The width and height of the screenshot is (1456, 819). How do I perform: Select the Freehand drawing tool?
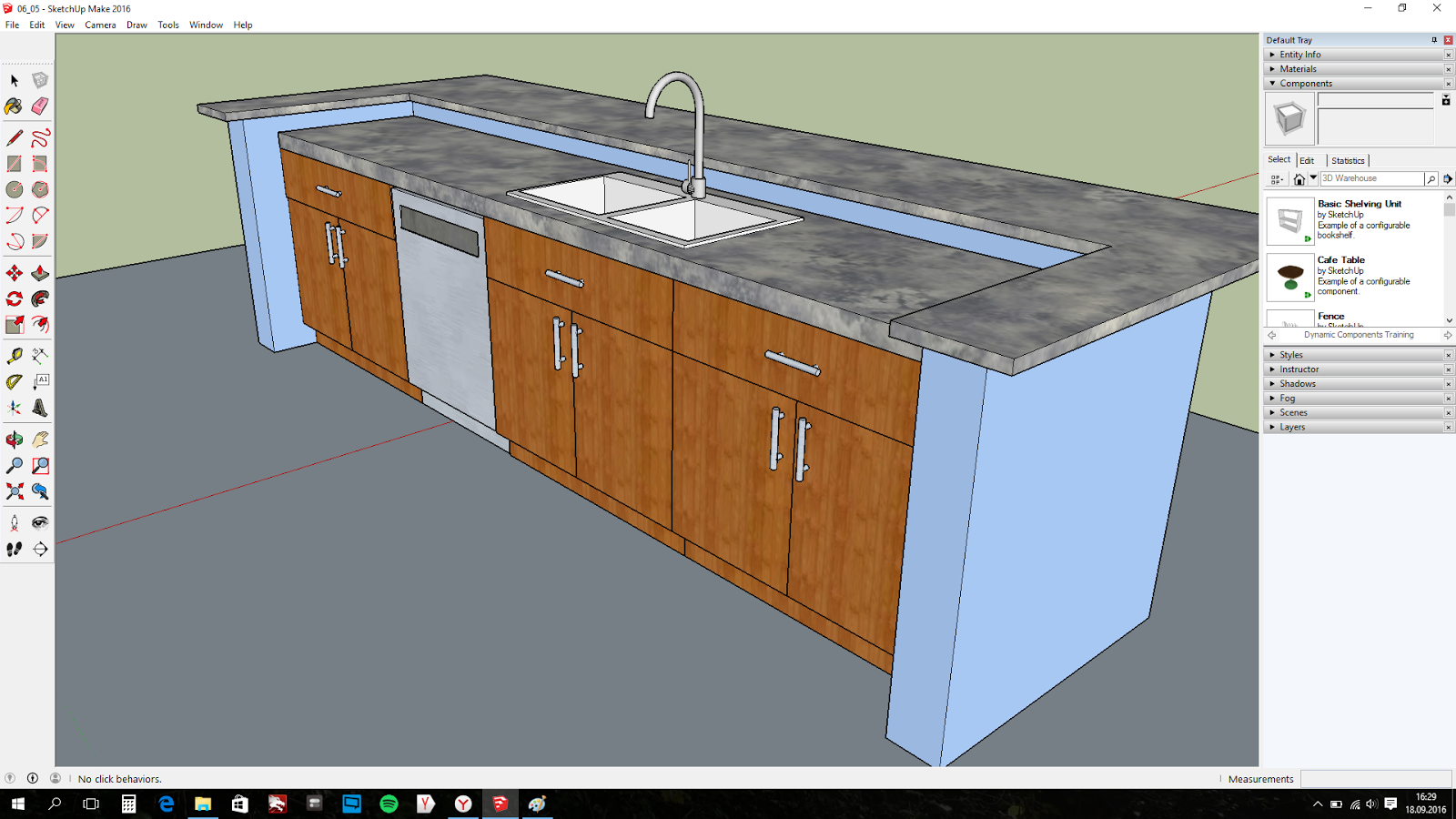(x=40, y=138)
